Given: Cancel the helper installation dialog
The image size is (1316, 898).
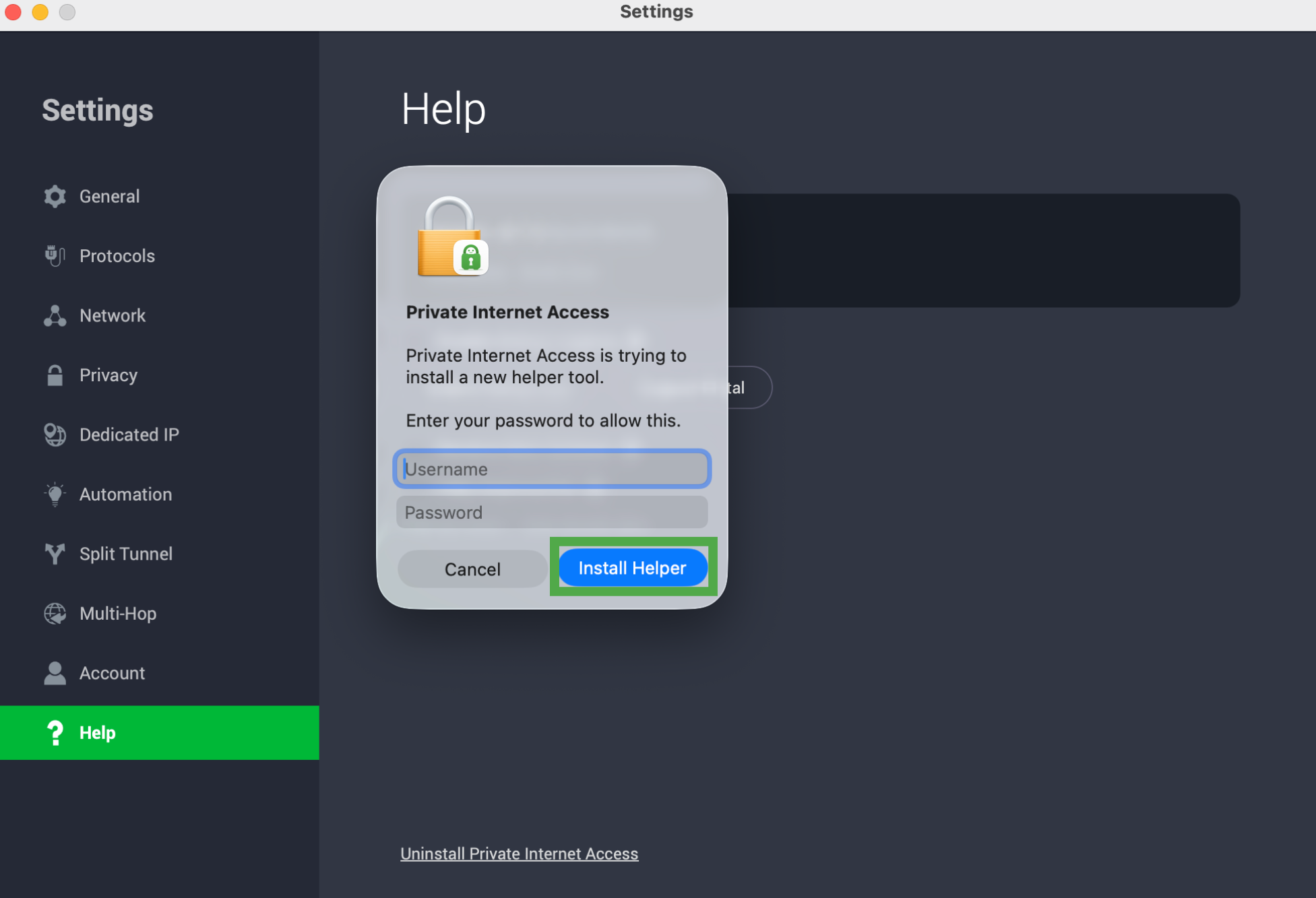Looking at the screenshot, I should [472, 569].
